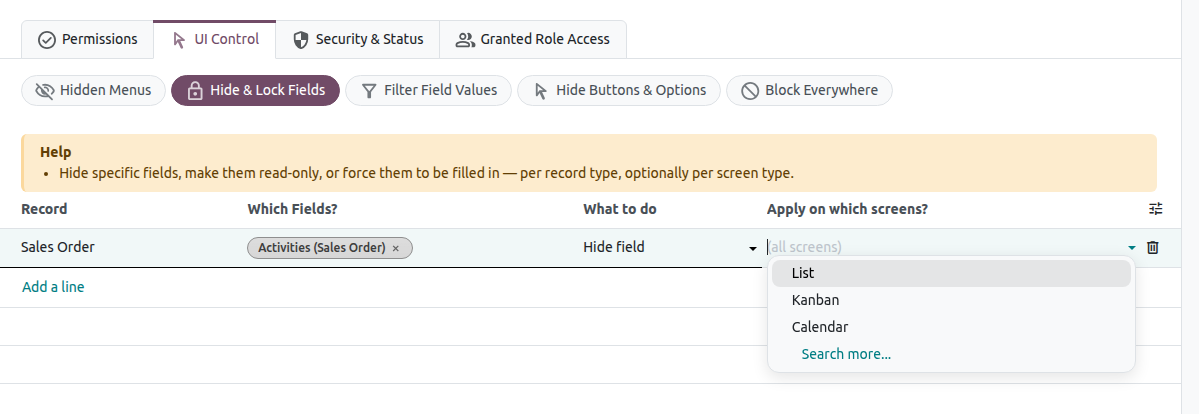The height and width of the screenshot is (414, 1199).
Task: Click the Activities (Sales Order) field tag
Action: click(330, 248)
